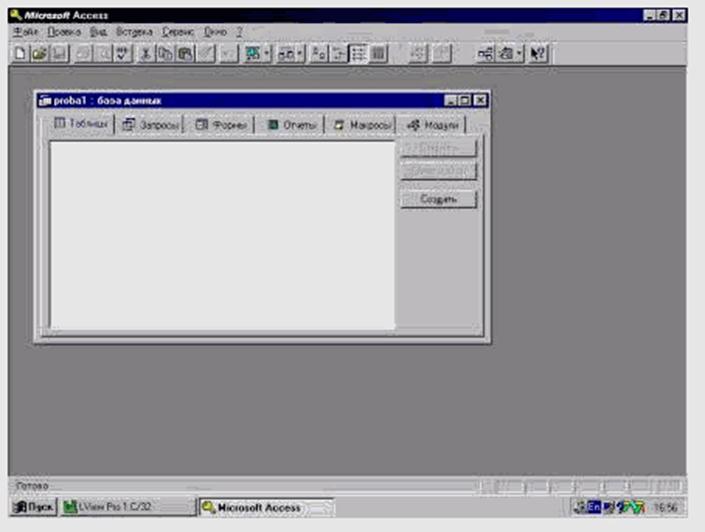The height and width of the screenshot is (532, 705).
Task: Open the Сервис menu
Action: (x=178, y=32)
